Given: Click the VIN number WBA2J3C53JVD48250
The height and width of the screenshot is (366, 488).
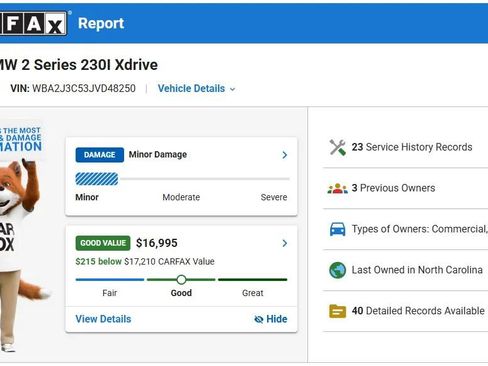Looking at the screenshot, I should click(84, 89).
